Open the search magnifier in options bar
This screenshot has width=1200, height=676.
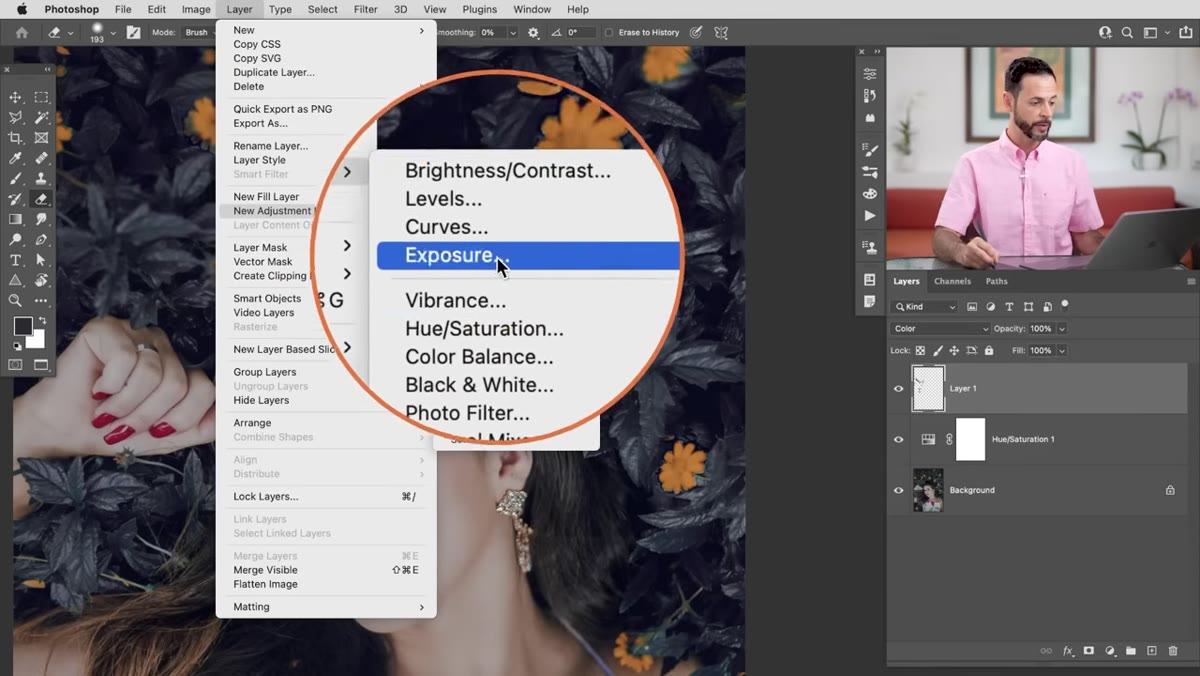pos(1127,32)
